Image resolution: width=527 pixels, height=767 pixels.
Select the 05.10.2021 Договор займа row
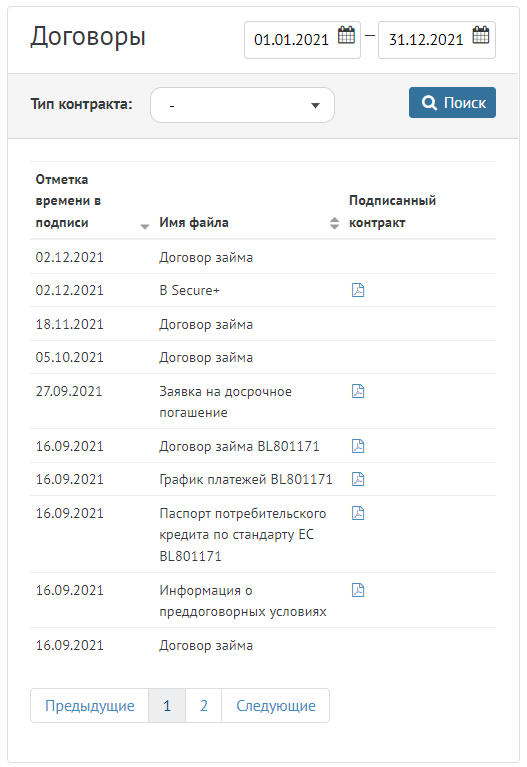[263, 357]
